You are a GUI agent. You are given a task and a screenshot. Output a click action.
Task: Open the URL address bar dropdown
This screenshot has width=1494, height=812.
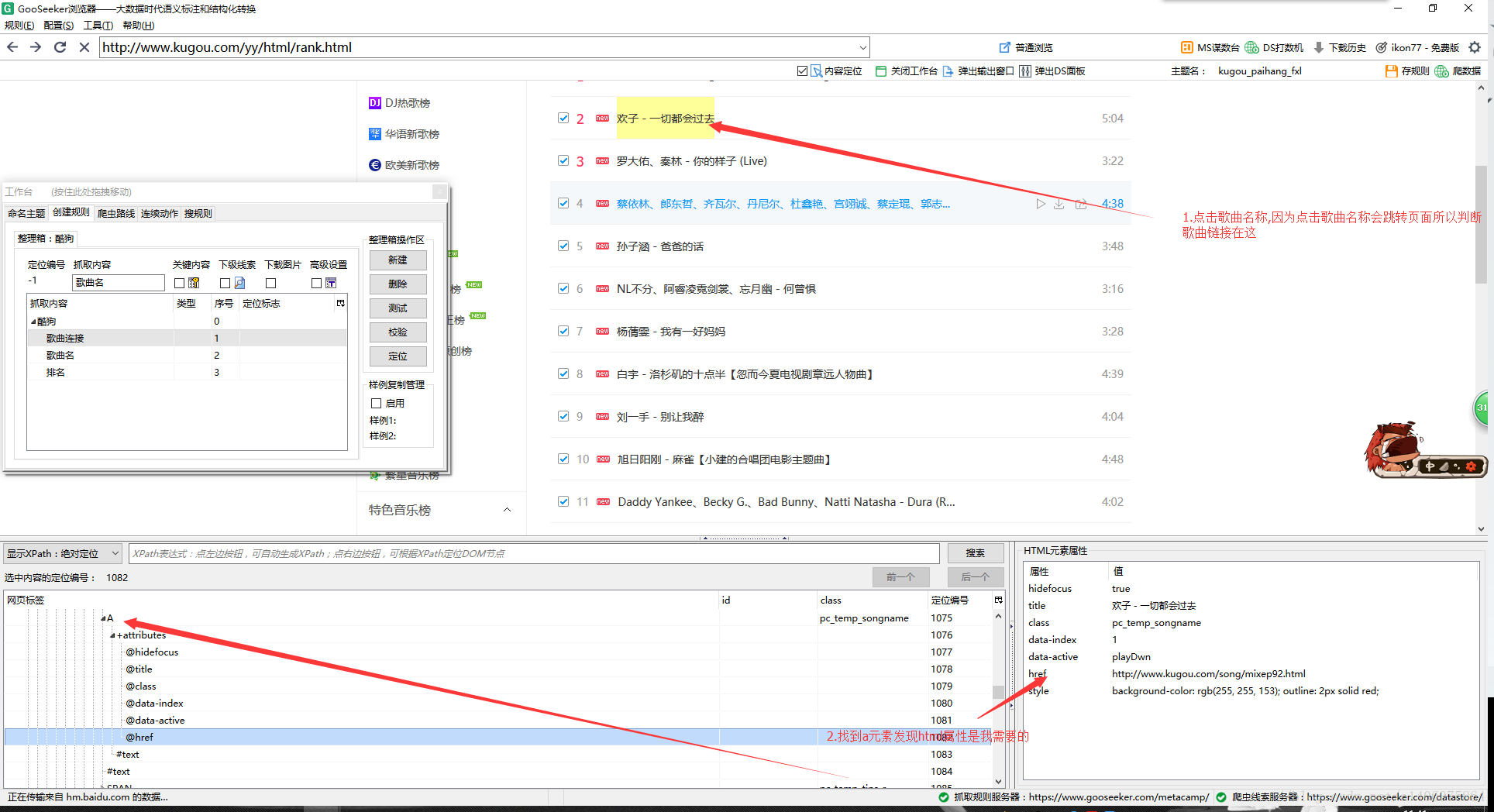(862, 47)
